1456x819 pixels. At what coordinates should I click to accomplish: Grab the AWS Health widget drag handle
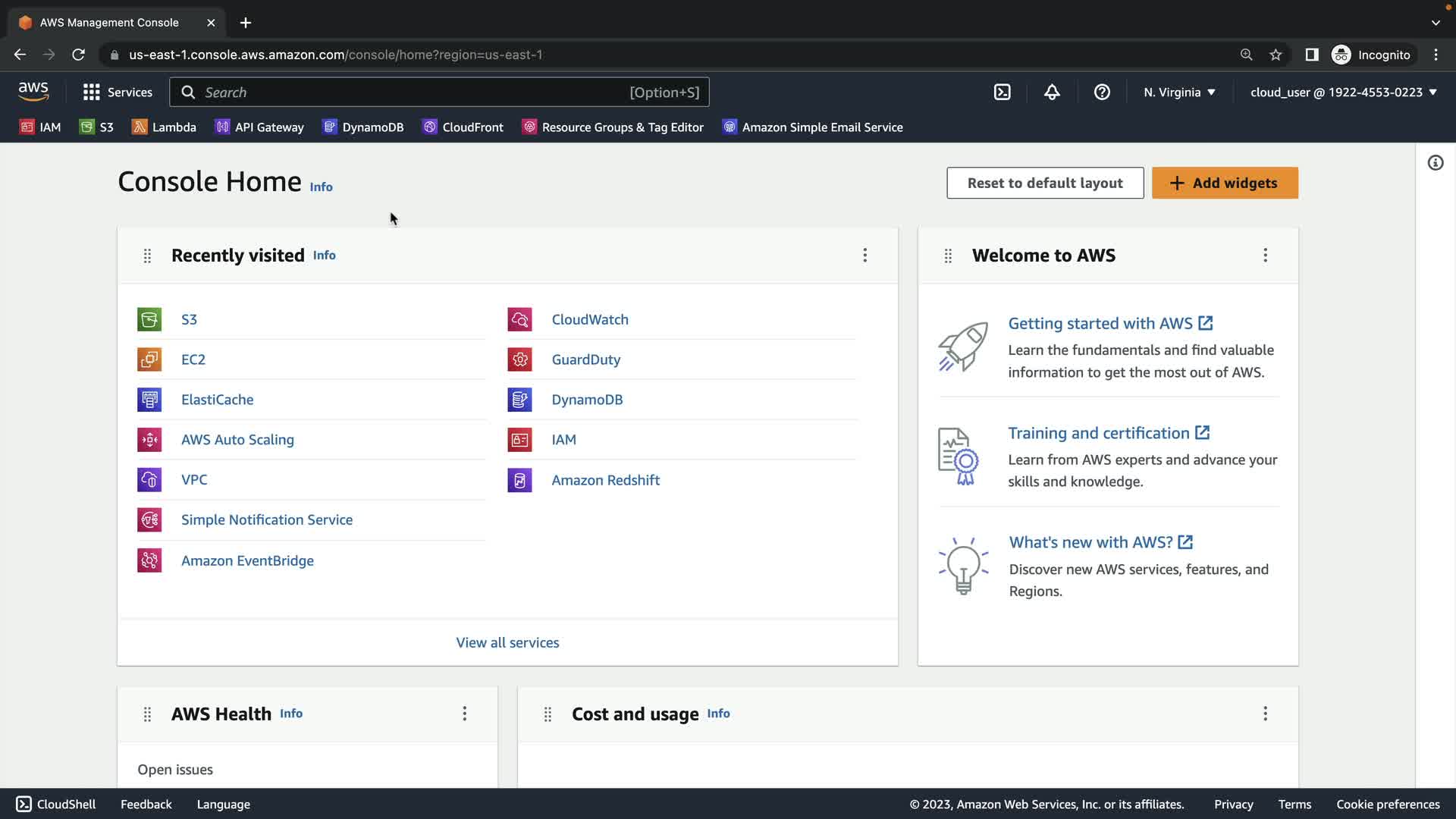[x=147, y=714]
